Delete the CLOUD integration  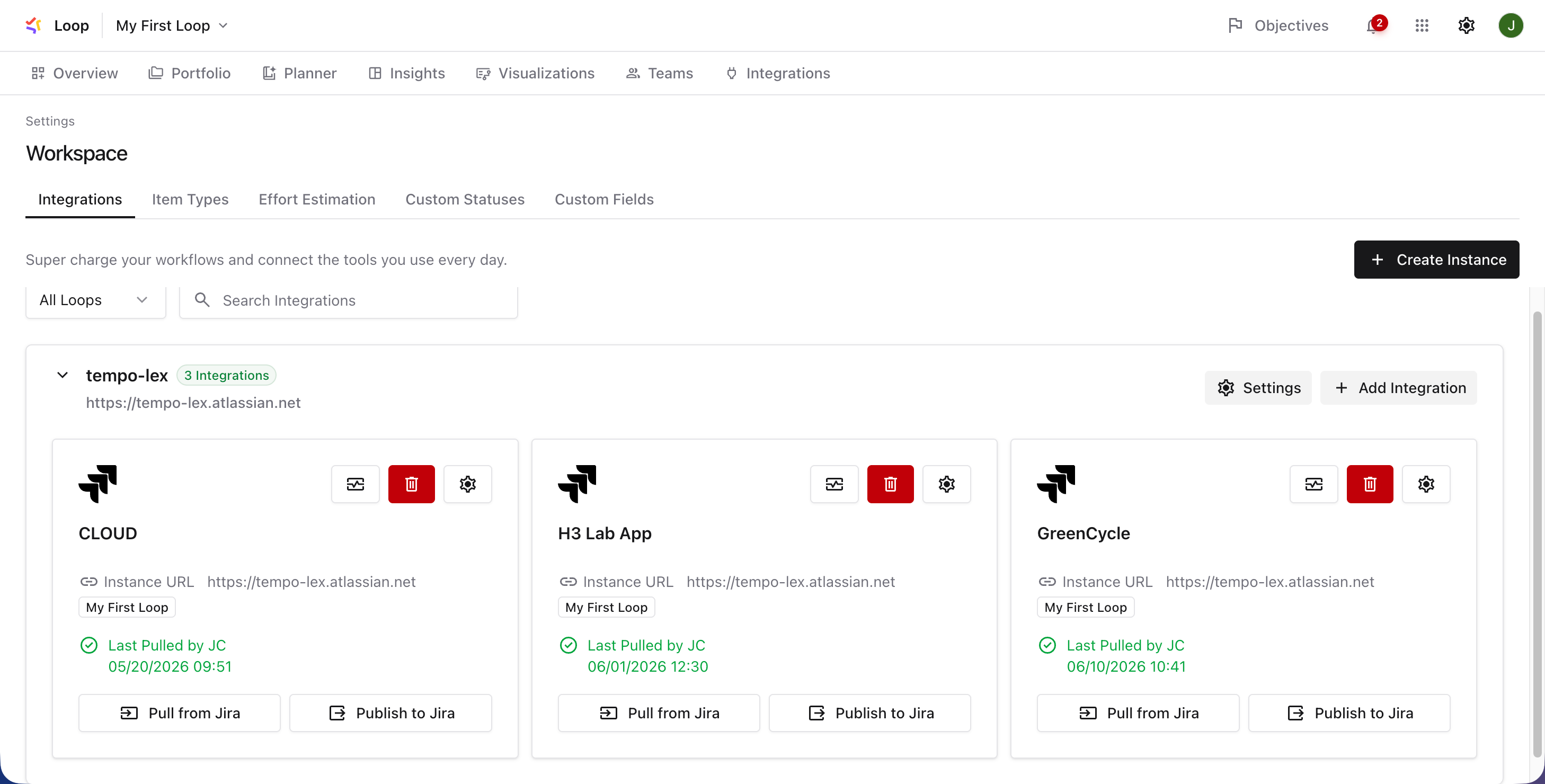pyautogui.click(x=412, y=484)
